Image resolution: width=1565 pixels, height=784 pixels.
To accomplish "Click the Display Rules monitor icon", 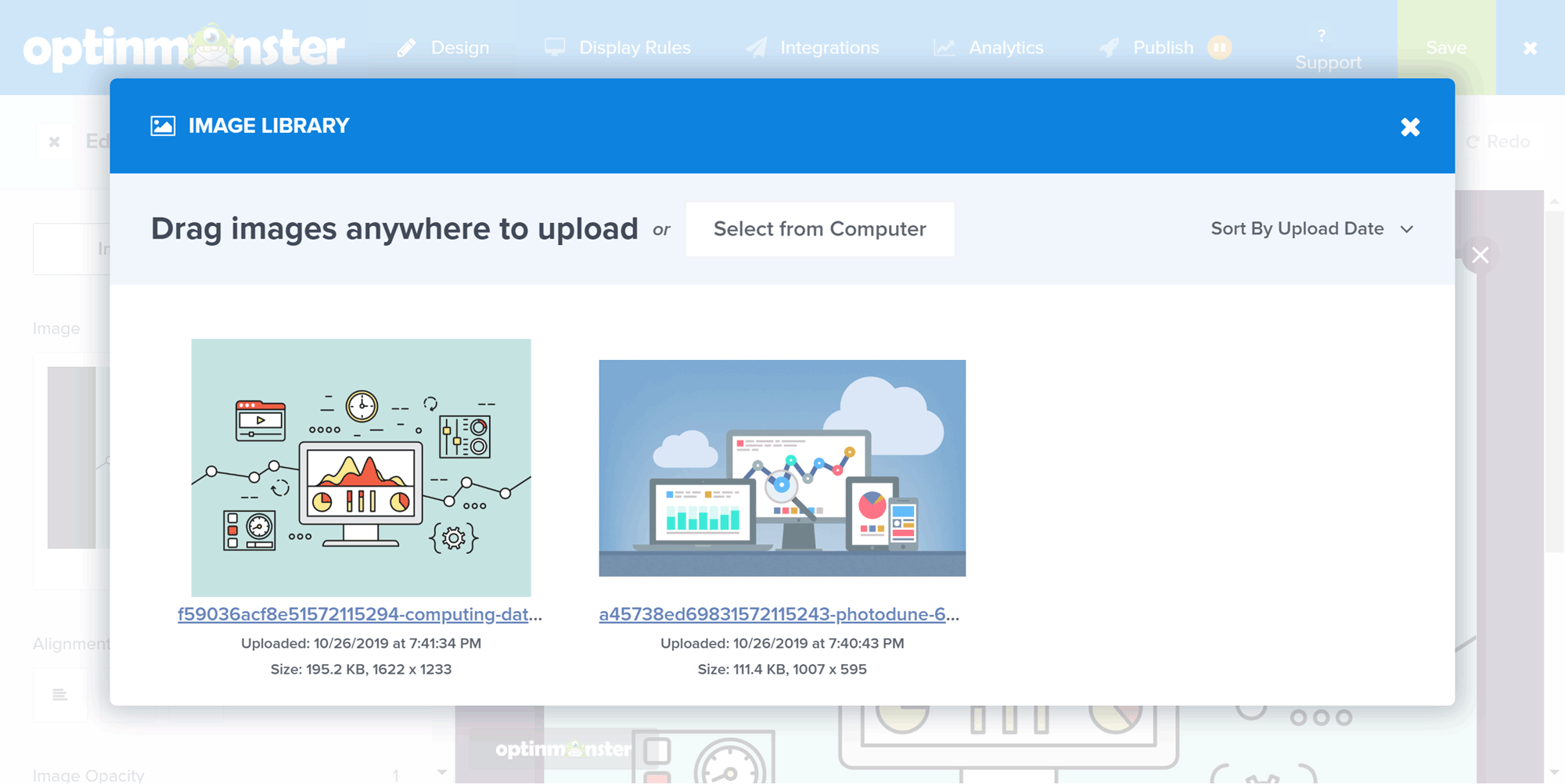I will 555,48.
